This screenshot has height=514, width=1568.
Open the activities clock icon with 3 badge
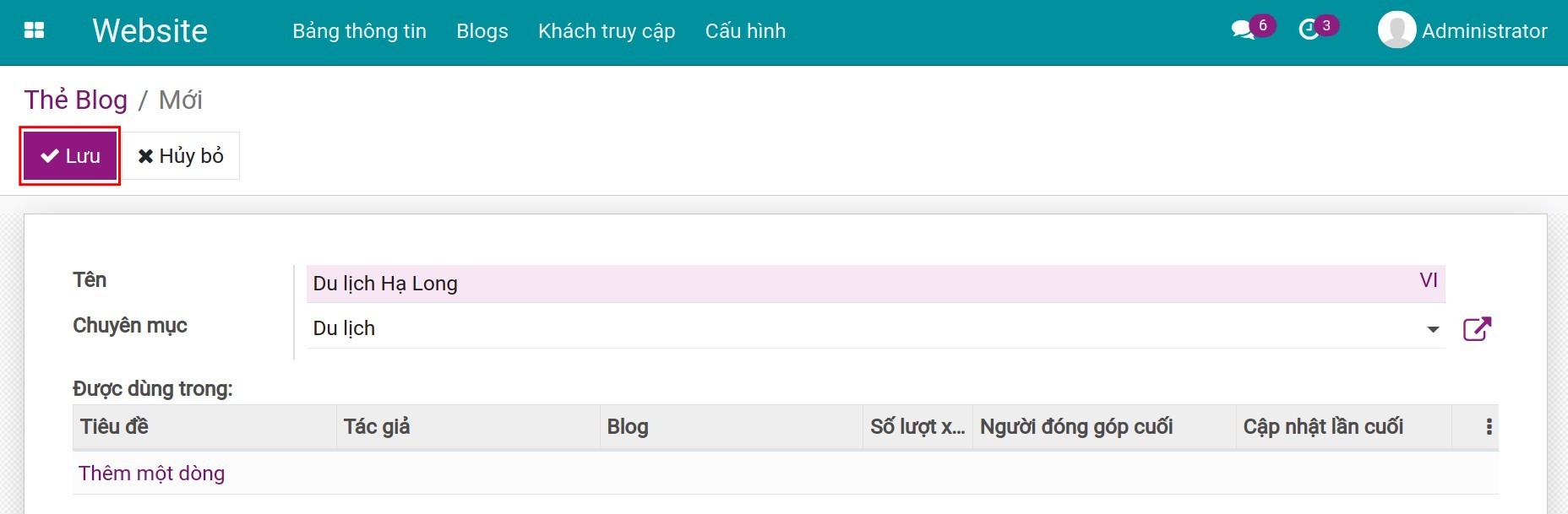tap(1309, 30)
